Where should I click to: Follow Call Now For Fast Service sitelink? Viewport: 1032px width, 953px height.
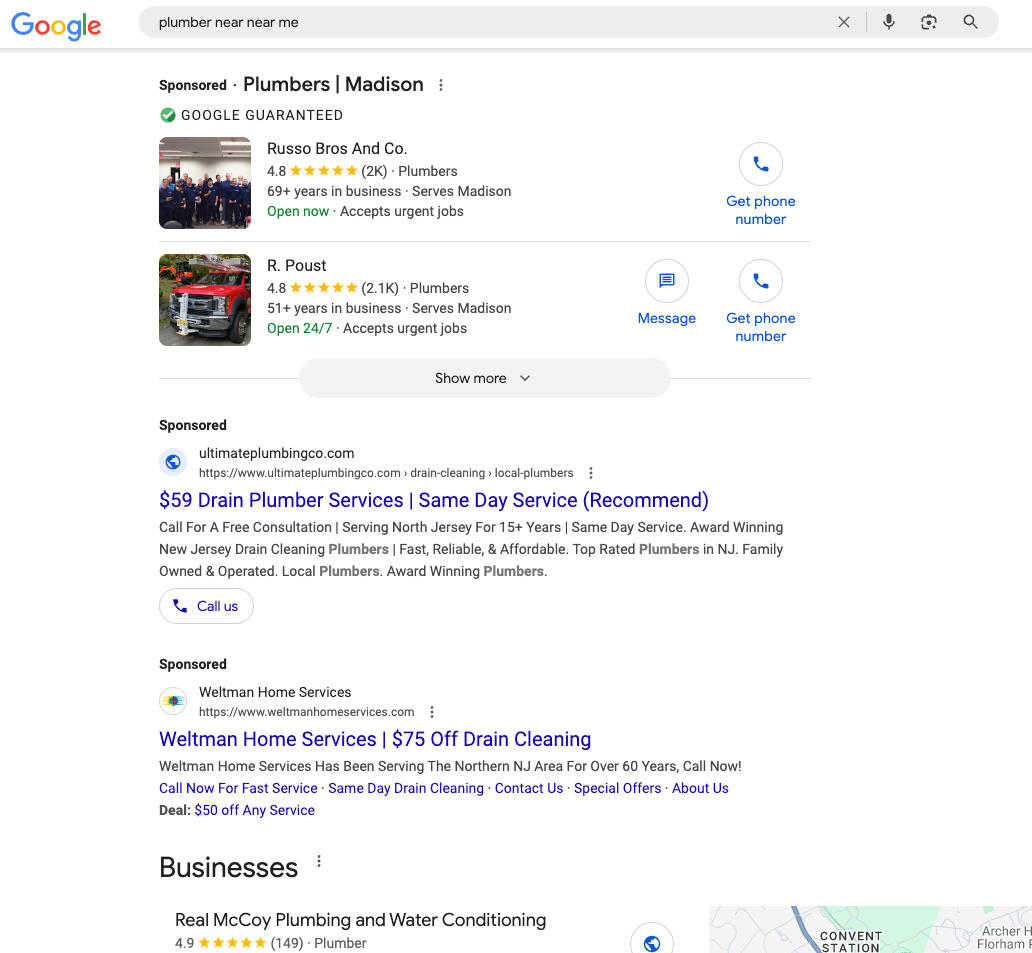coord(238,788)
